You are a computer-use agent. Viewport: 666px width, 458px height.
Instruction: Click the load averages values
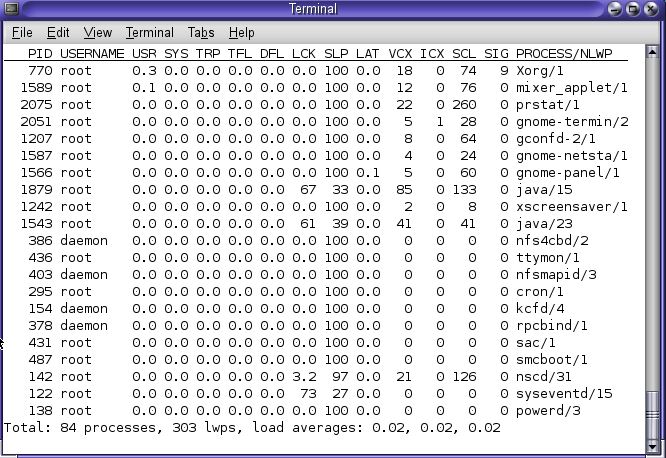click(436, 427)
